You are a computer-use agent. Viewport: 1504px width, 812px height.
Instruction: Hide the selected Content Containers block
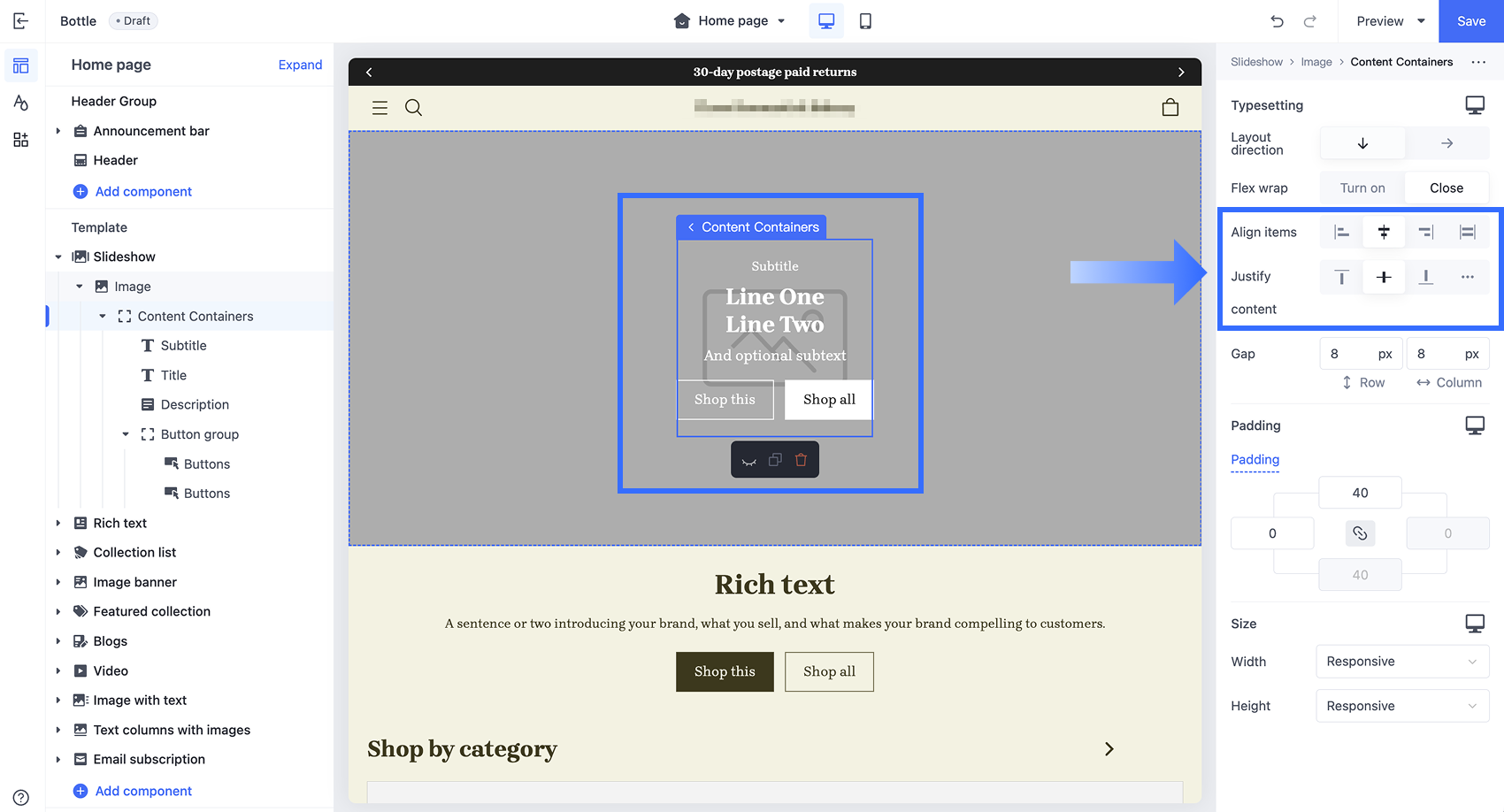tap(749, 460)
